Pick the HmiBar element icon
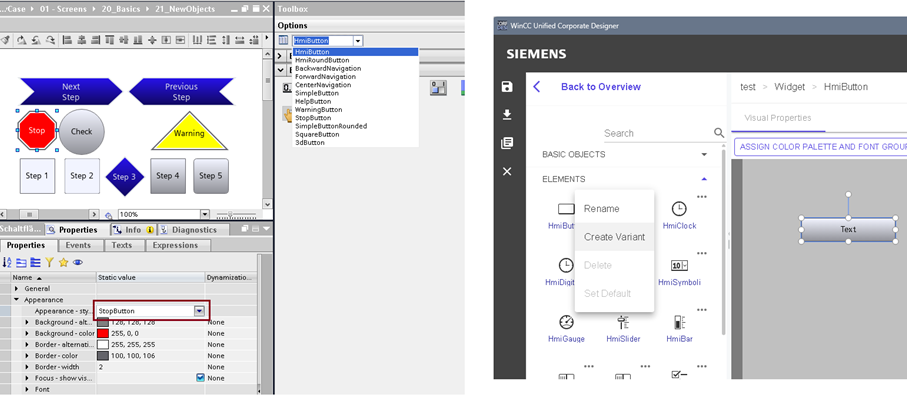Screen dimensions: 907x404 point(679,322)
